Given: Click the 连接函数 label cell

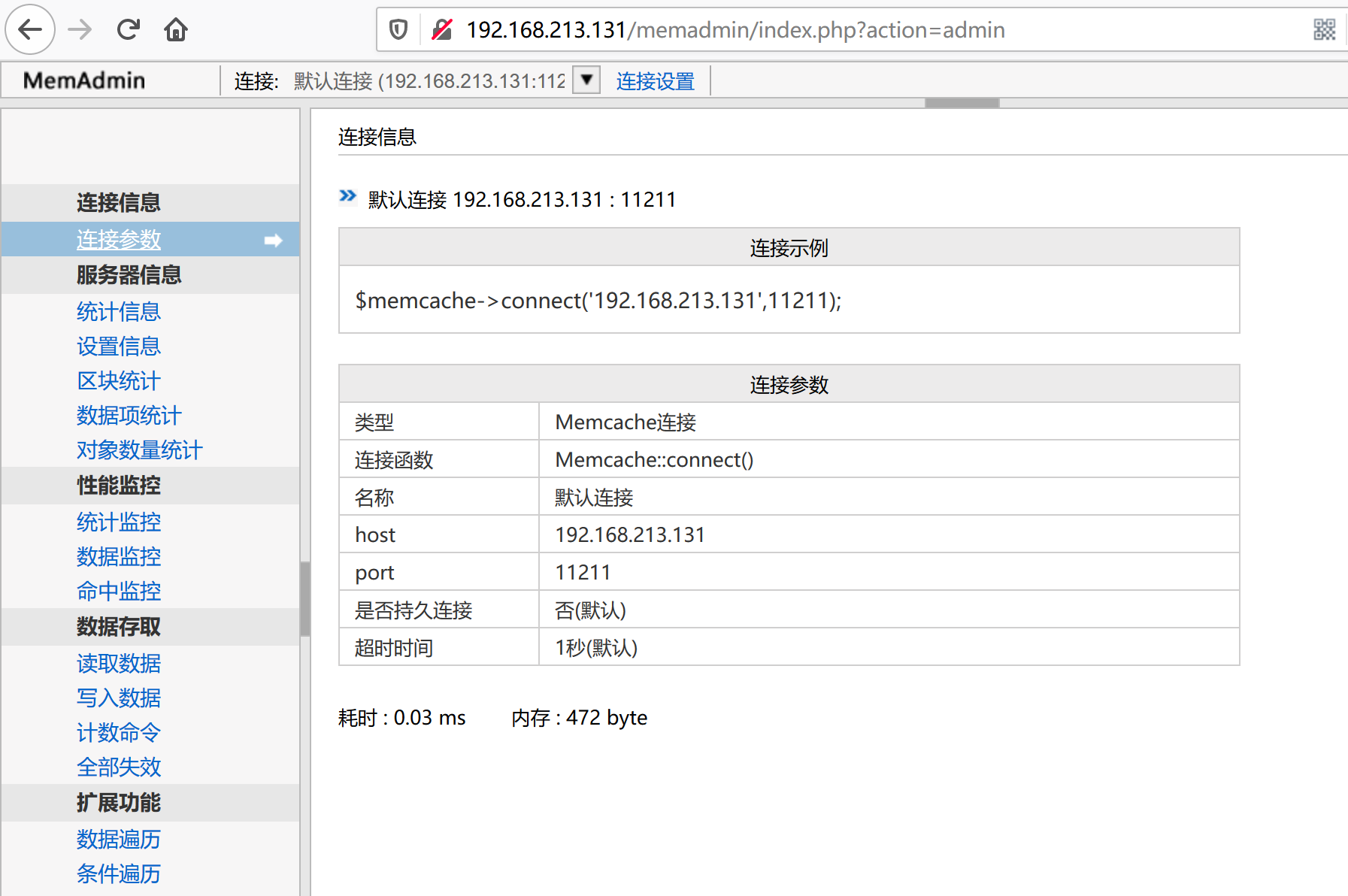Looking at the screenshot, I should (x=439, y=459).
